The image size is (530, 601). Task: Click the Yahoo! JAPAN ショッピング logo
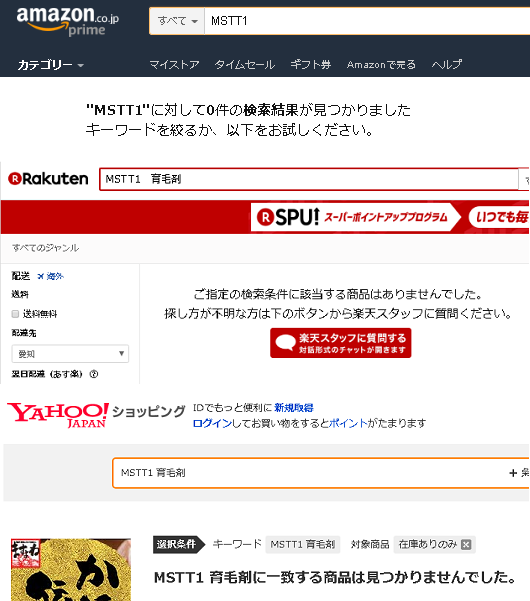(96, 415)
